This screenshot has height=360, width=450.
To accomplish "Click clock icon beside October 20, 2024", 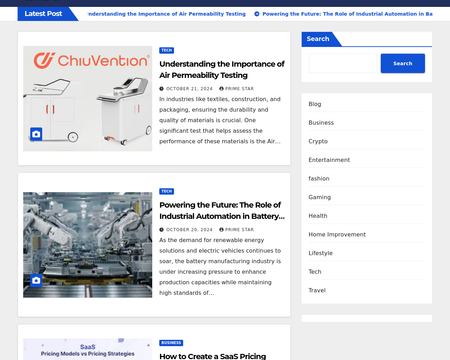I will pos(162,230).
